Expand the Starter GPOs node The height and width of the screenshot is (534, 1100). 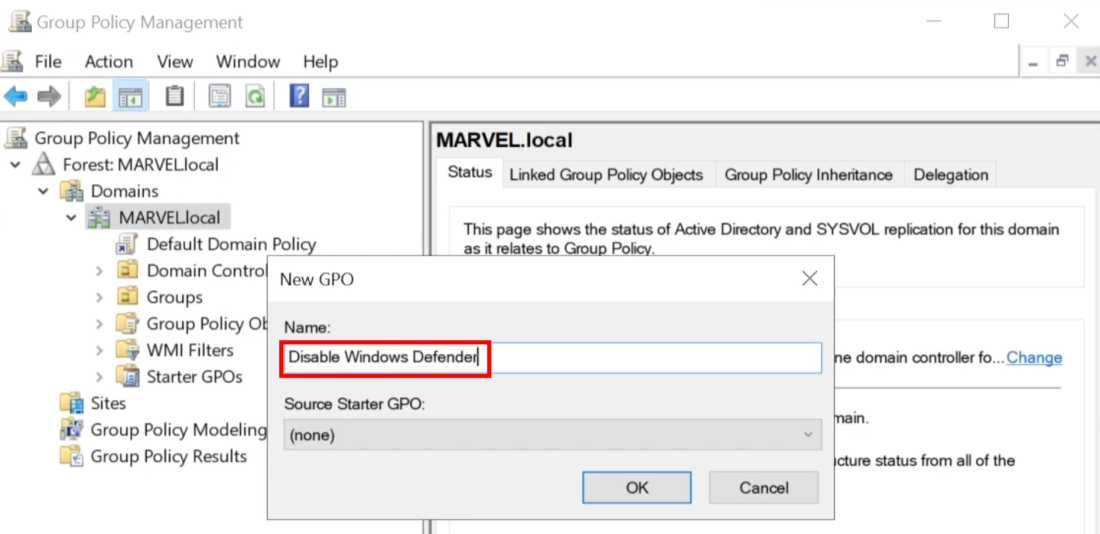99,377
